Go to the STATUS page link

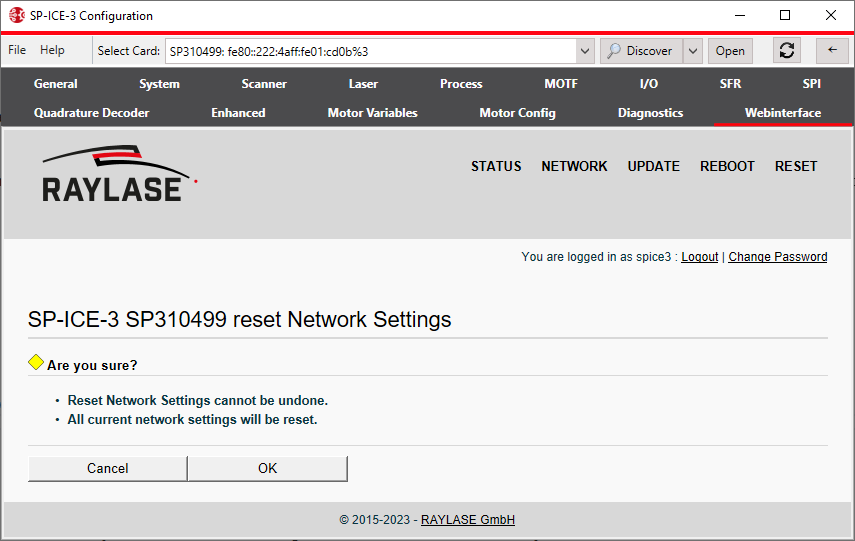(x=496, y=166)
